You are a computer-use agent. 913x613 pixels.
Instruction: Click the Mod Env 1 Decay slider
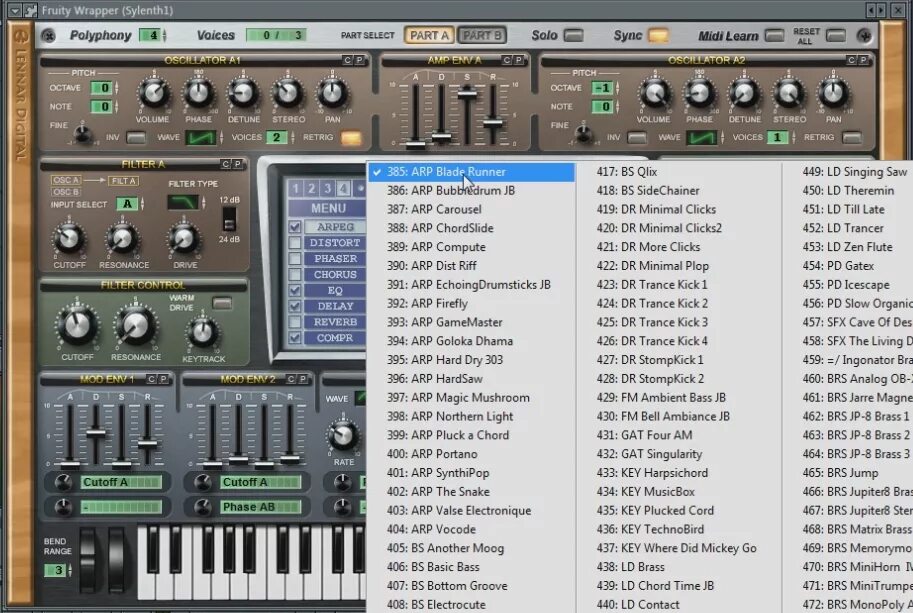pos(95,433)
